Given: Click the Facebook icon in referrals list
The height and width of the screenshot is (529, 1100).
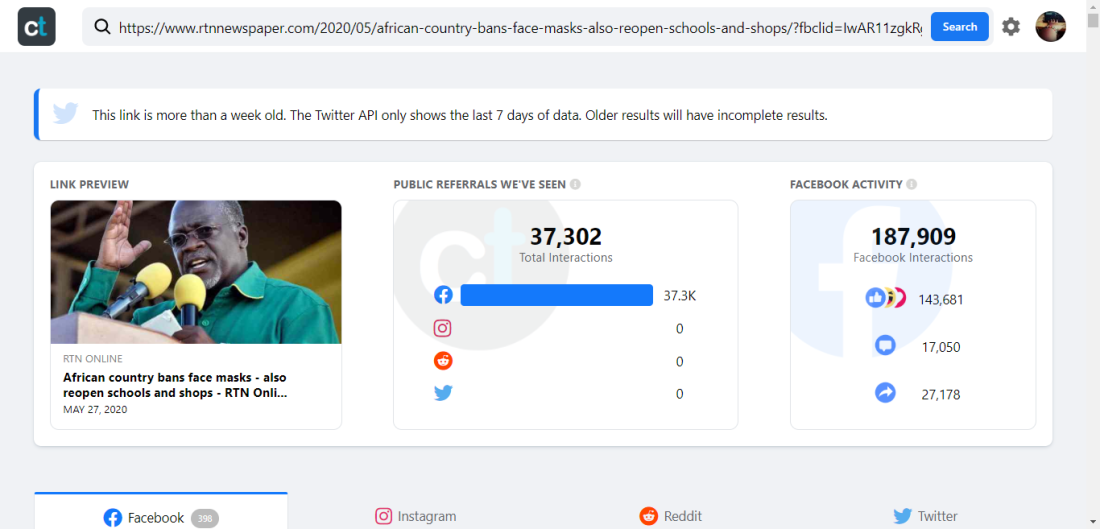Looking at the screenshot, I should pyautogui.click(x=443, y=295).
